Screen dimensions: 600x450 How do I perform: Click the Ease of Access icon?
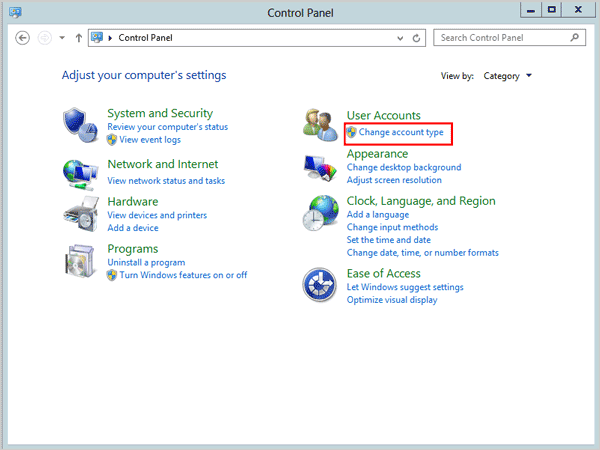[320, 285]
